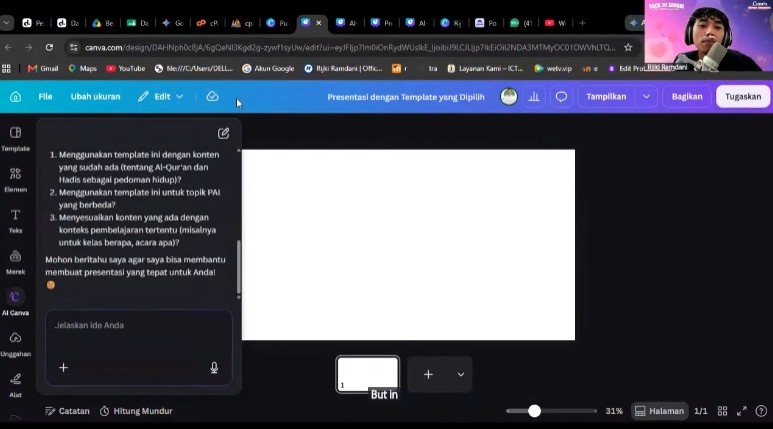The image size is (773, 429).
Task: Switch to the YouTube browser tab
Action: [x=556, y=23]
